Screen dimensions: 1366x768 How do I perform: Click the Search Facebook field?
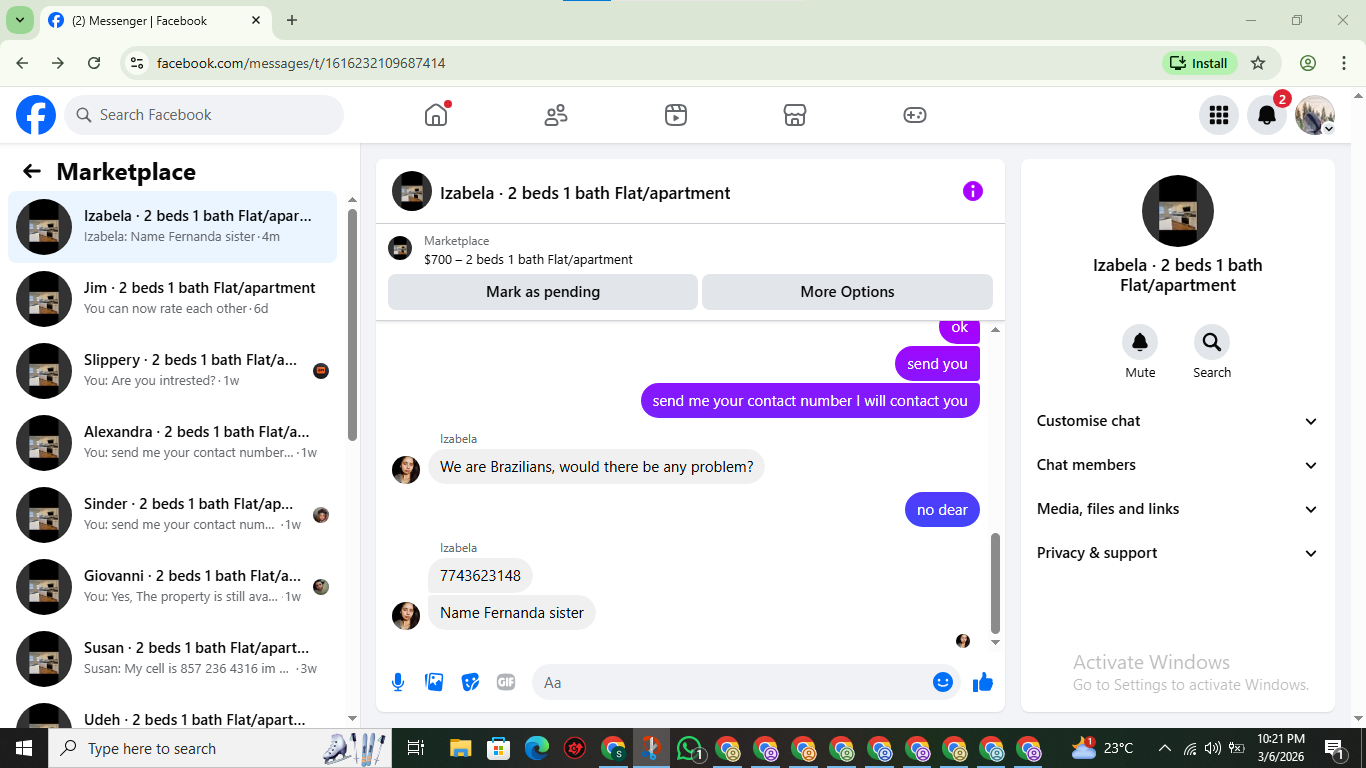pyautogui.click(x=204, y=115)
